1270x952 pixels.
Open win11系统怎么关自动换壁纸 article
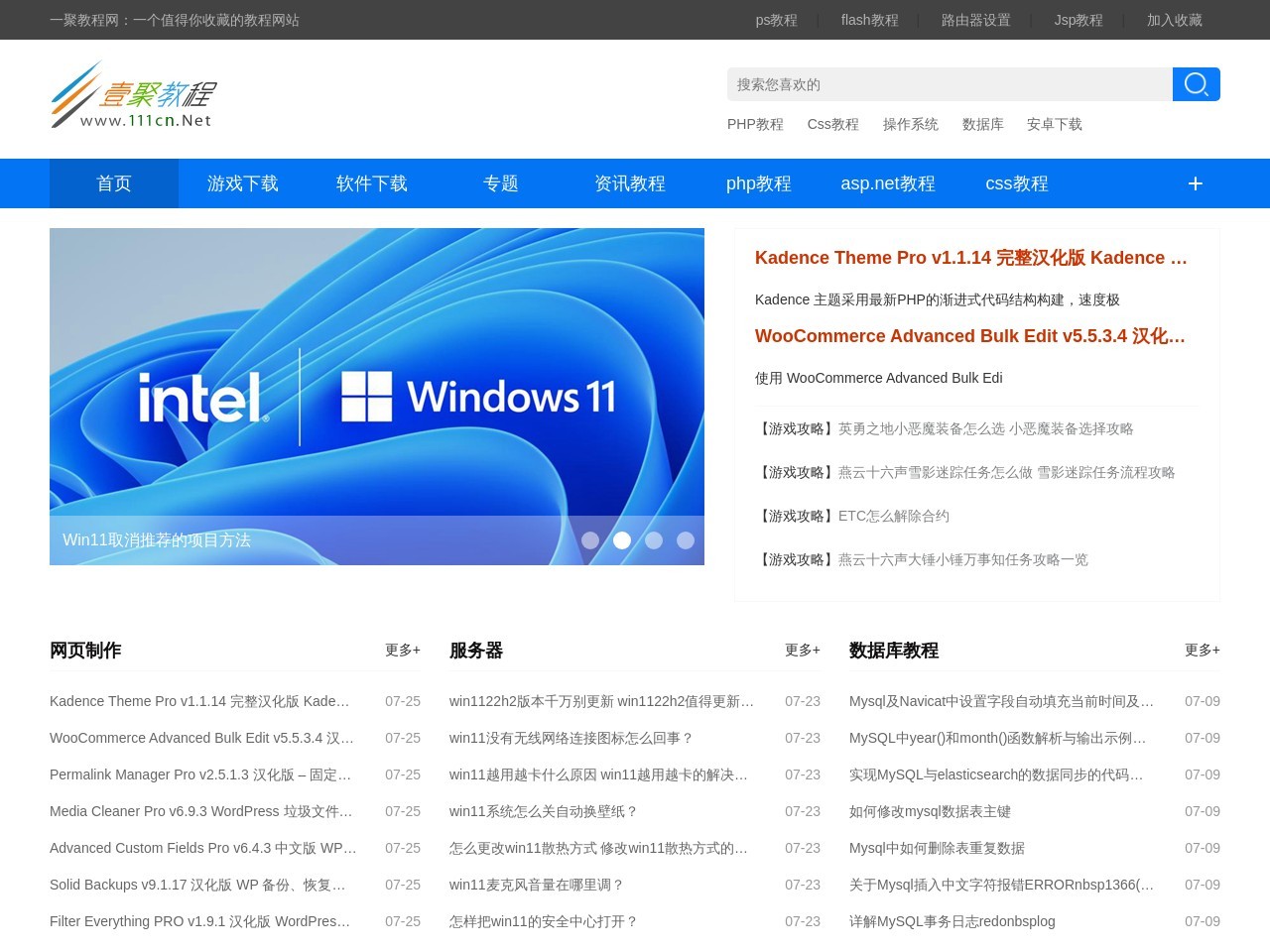543,811
